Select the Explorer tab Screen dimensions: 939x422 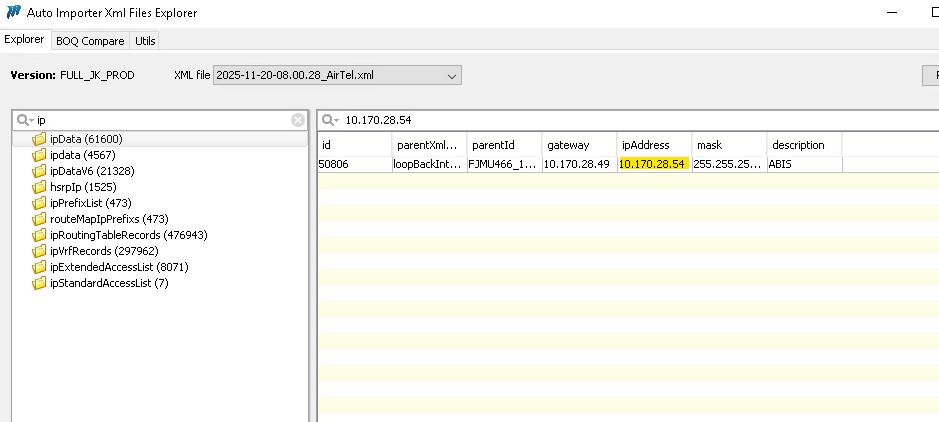(25, 40)
